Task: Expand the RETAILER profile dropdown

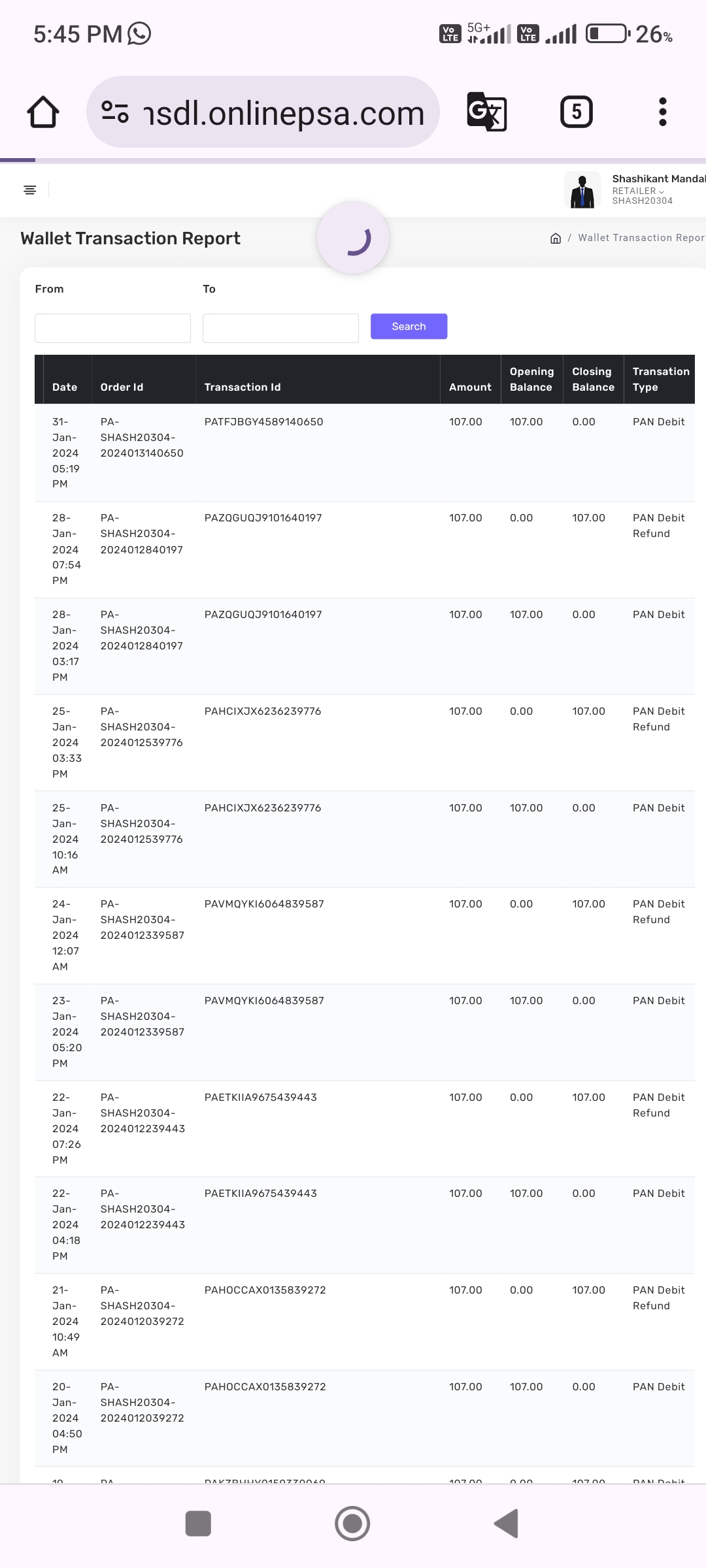Action: (x=638, y=191)
